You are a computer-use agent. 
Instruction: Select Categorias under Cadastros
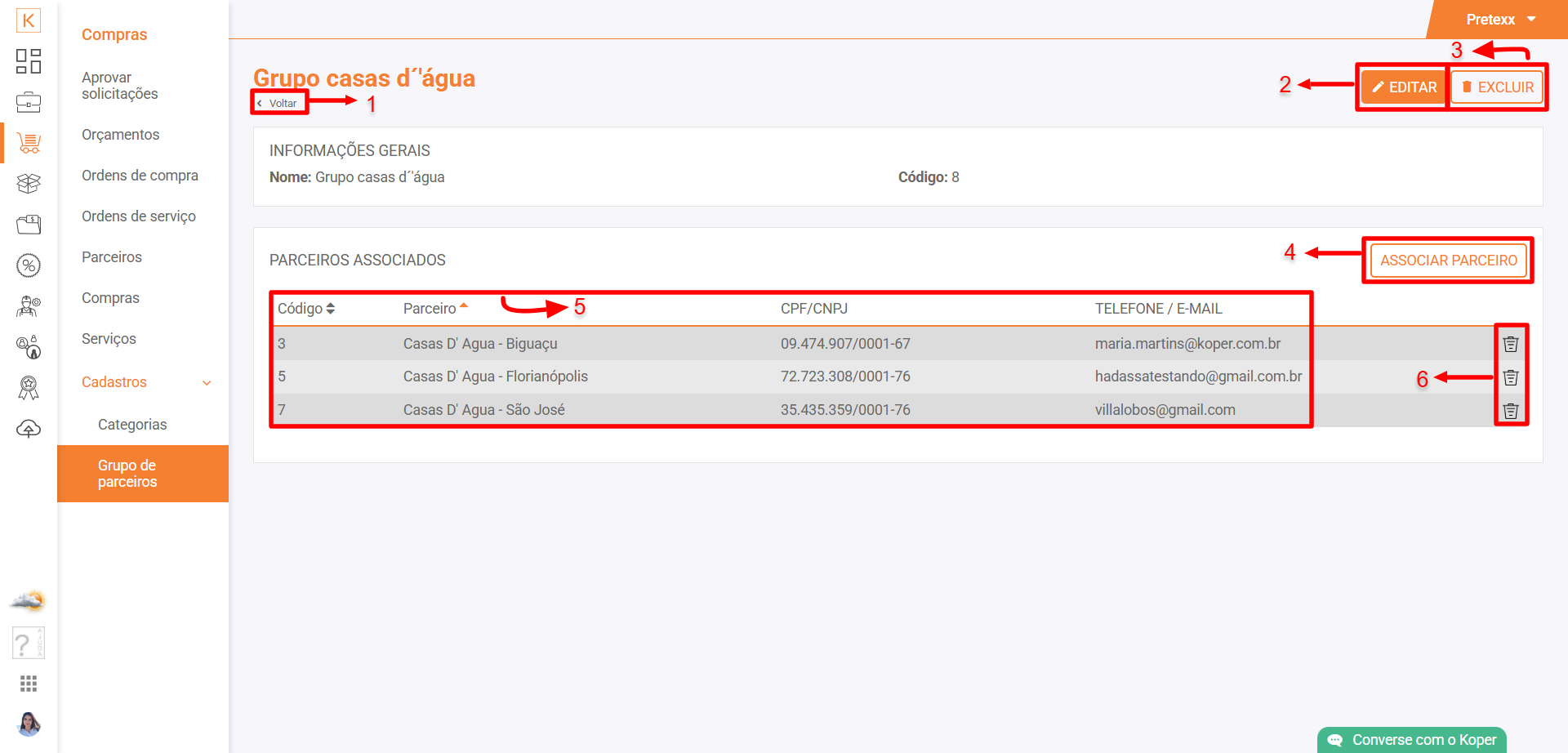[132, 425]
